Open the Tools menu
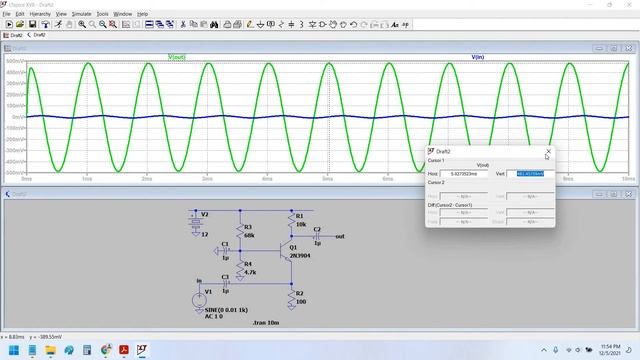The image size is (640, 360). click(102, 14)
